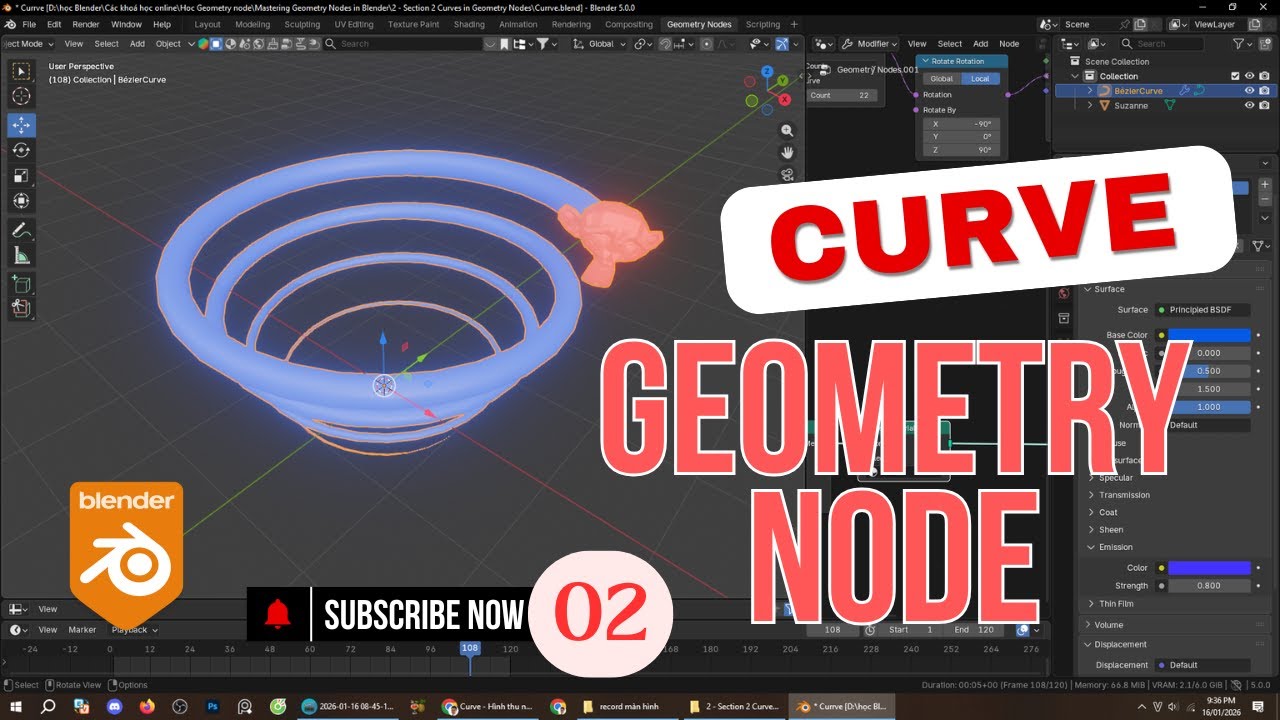Switch to the Scripting workspace tab
The image size is (1280, 720).
pyautogui.click(x=763, y=24)
